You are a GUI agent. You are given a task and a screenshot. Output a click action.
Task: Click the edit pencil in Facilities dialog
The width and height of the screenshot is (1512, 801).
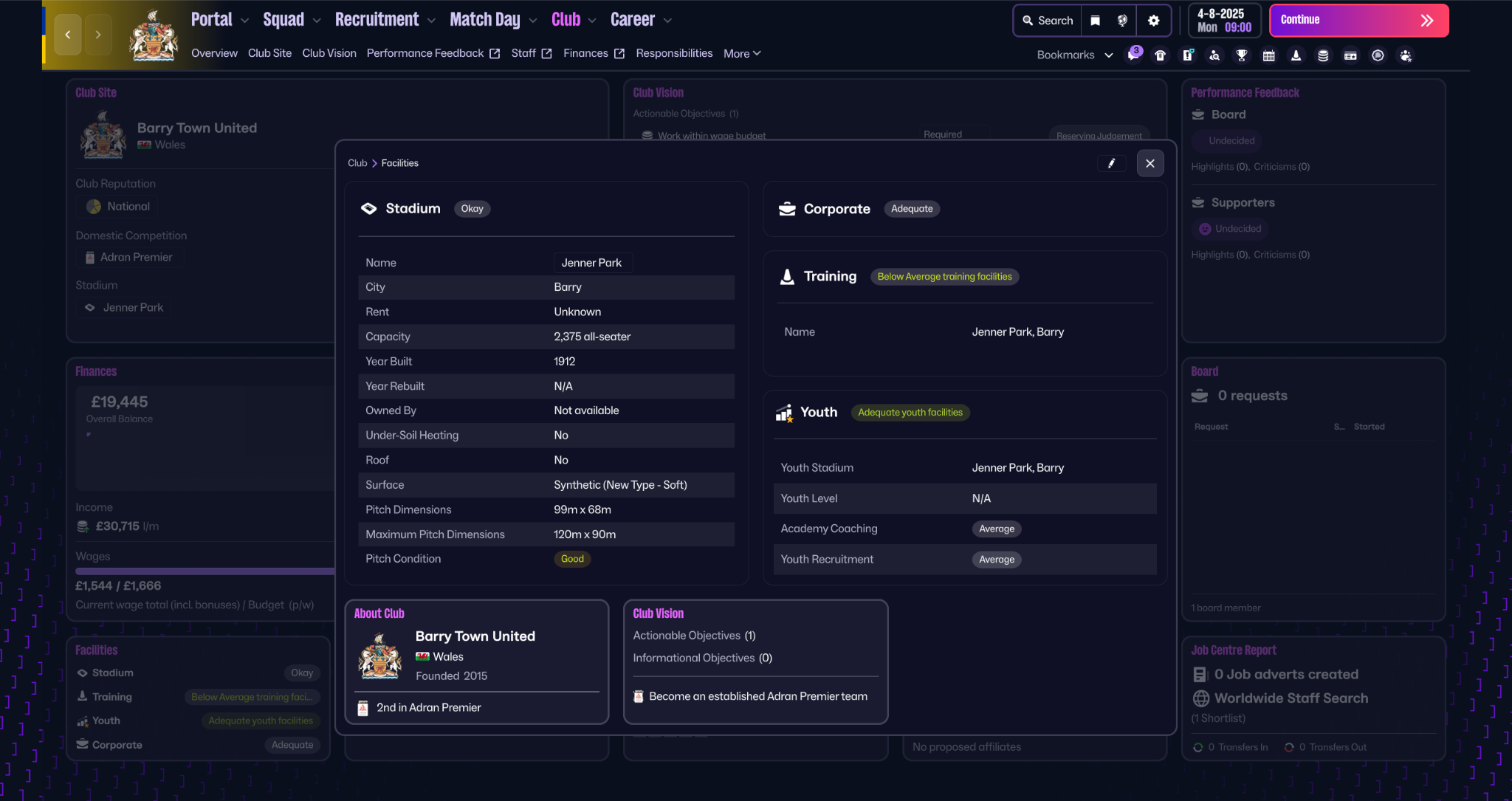pyautogui.click(x=1112, y=163)
